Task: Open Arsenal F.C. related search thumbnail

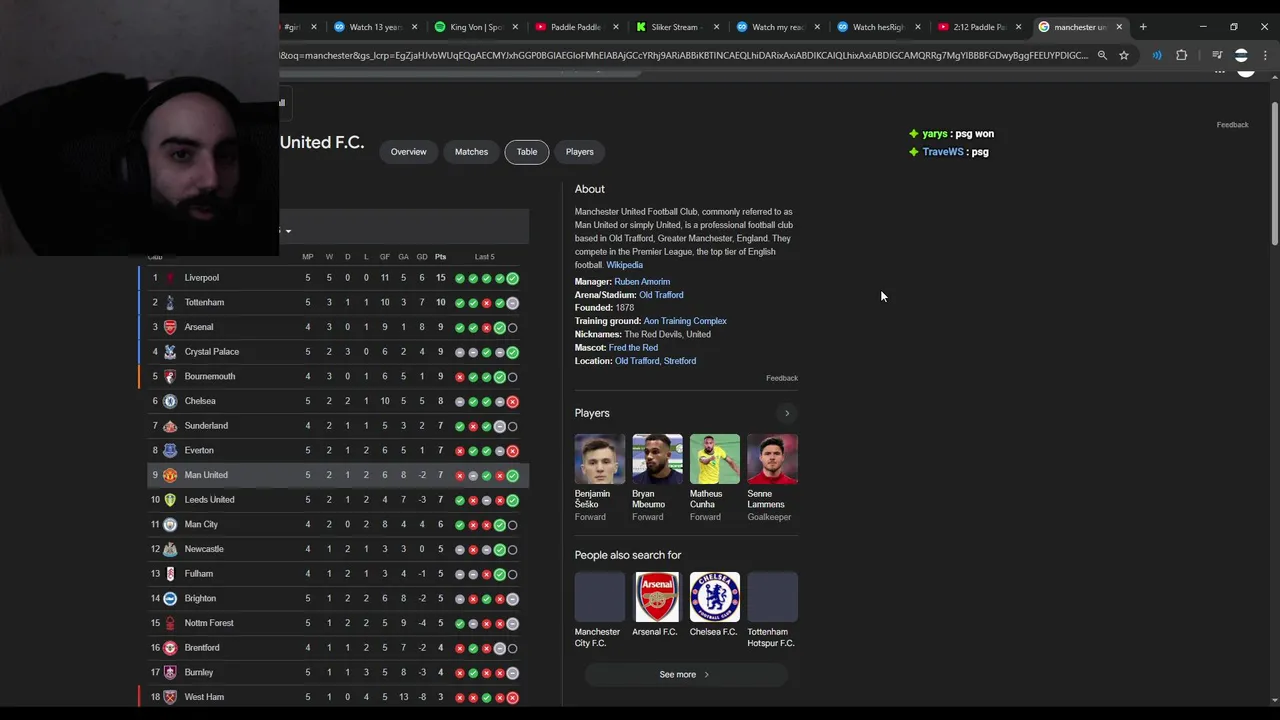Action: pos(657,597)
